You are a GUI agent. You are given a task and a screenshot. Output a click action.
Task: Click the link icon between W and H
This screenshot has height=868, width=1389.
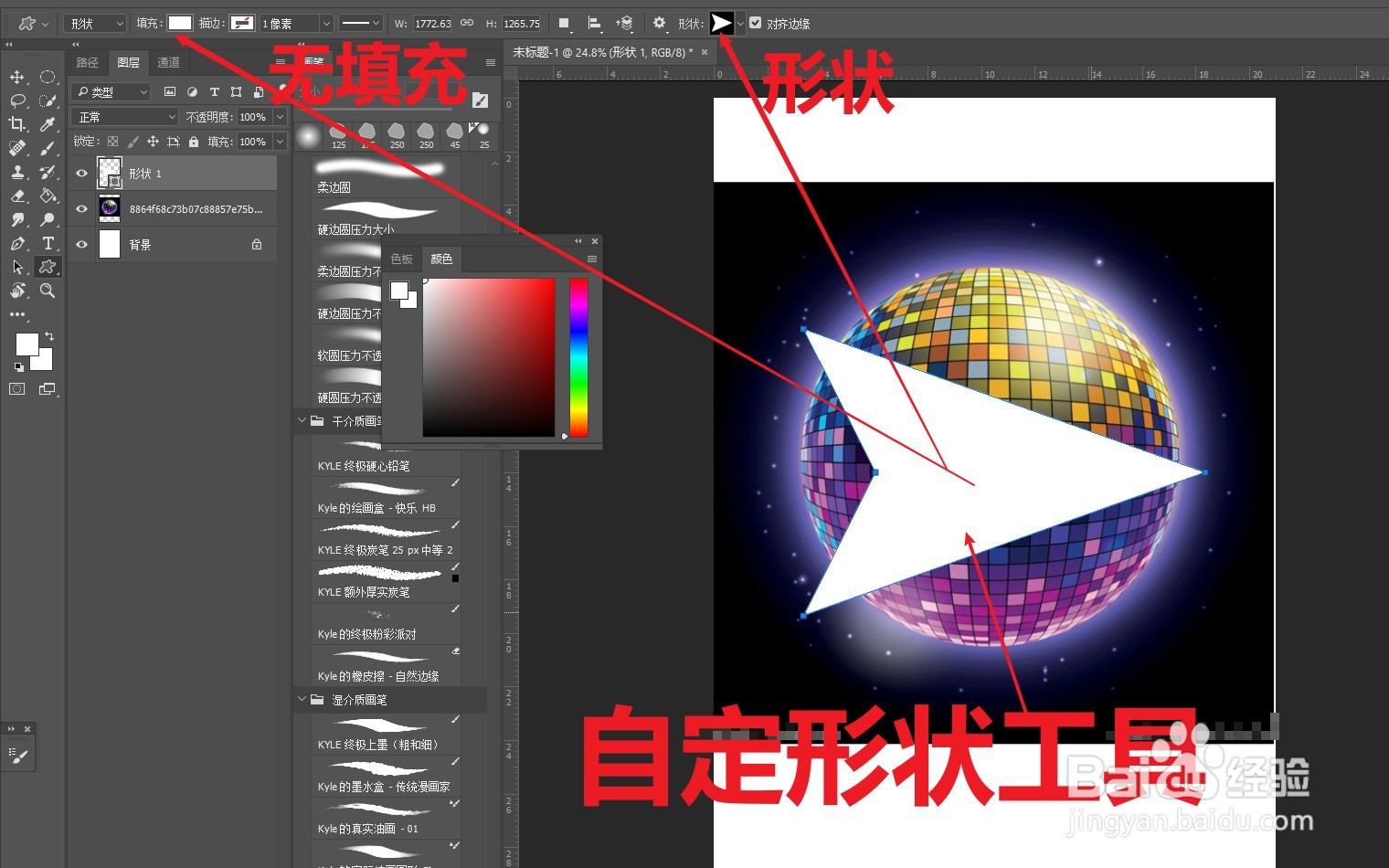pyautogui.click(x=467, y=23)
